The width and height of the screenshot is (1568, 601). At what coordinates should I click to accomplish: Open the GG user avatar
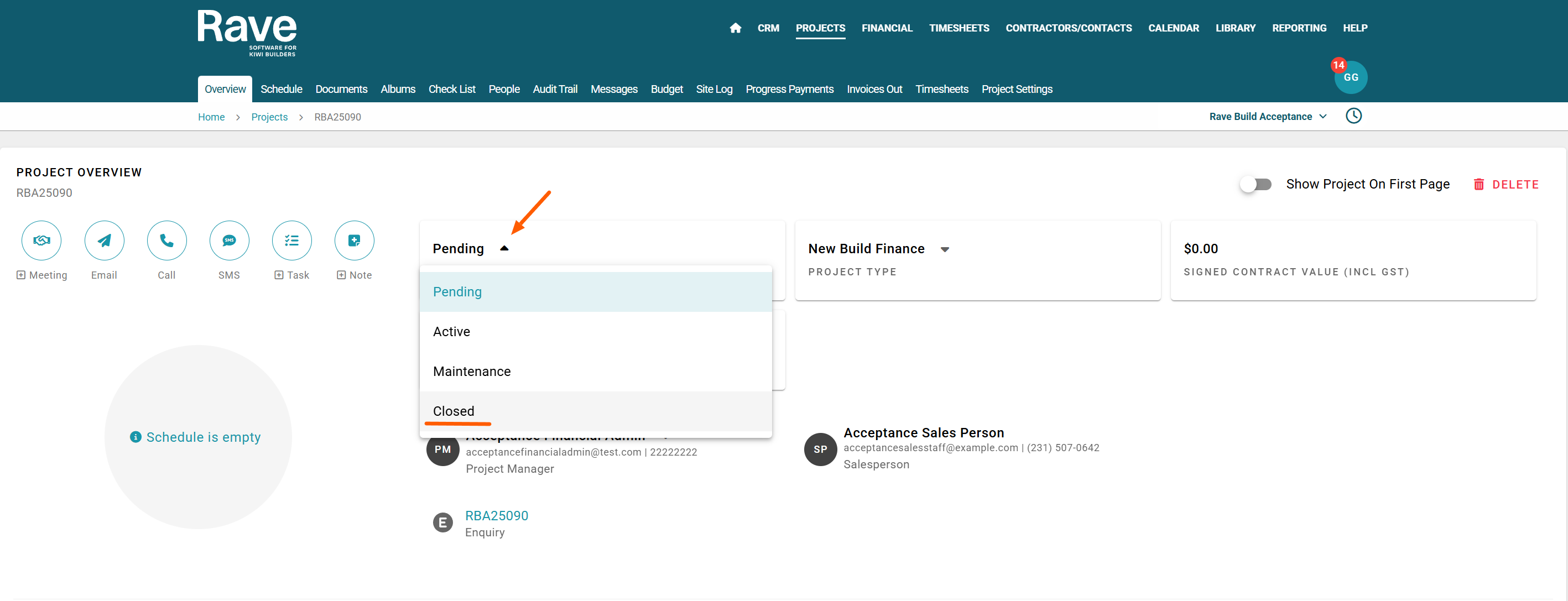(1351, 78)
